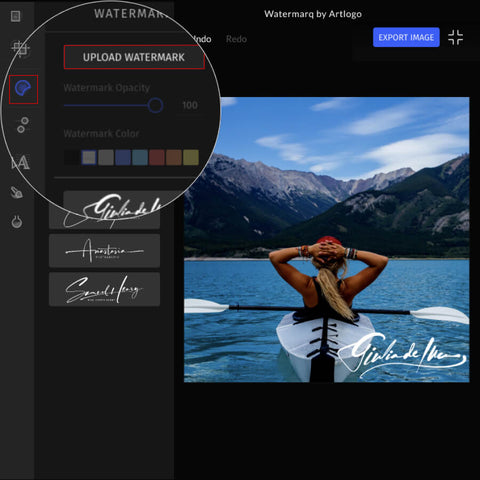Click the collapse fullscreen icon
Viewport: 480px width, 480px height.
(x=455, y=37)
